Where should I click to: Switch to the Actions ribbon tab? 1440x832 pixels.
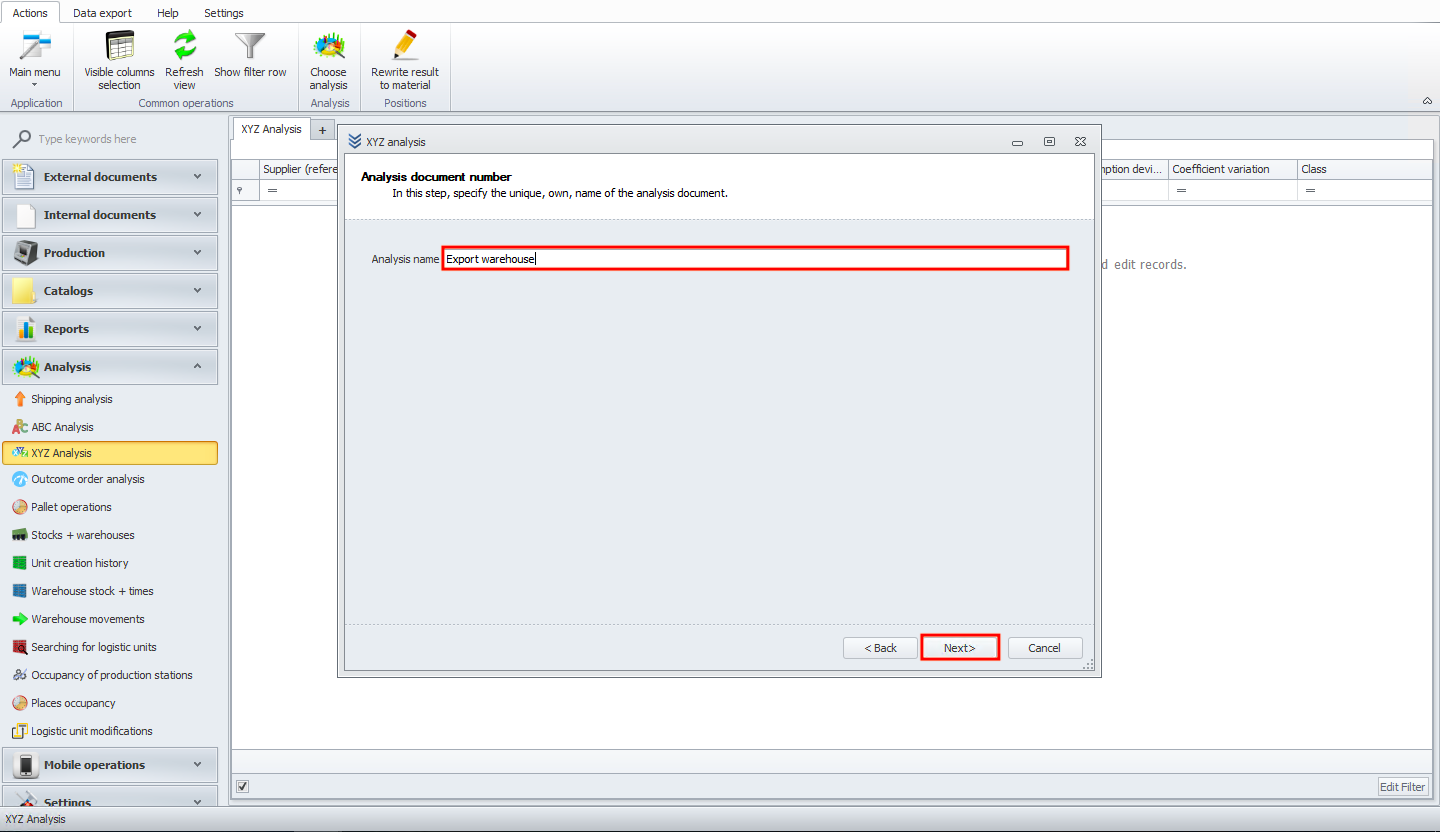click(x=30, y=13)
